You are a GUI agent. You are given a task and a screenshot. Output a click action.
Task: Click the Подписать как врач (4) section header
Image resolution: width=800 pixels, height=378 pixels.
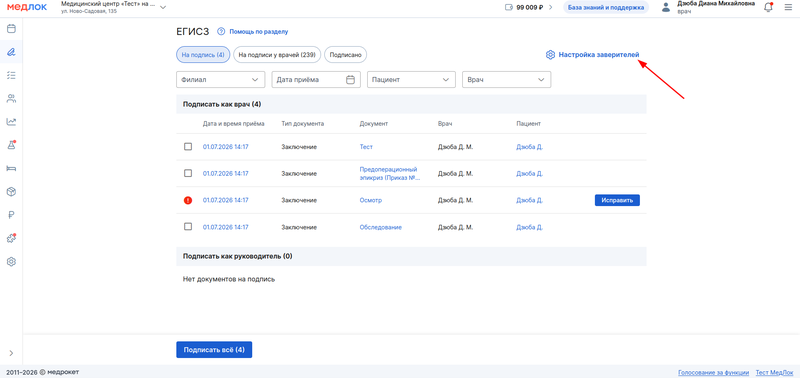[411, 104]
